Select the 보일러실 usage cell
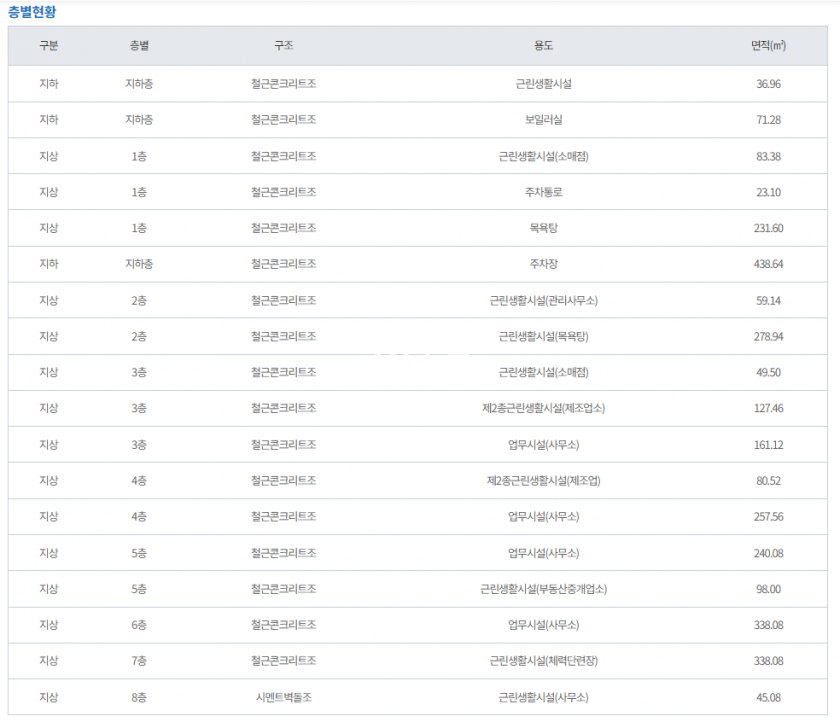 543,120
